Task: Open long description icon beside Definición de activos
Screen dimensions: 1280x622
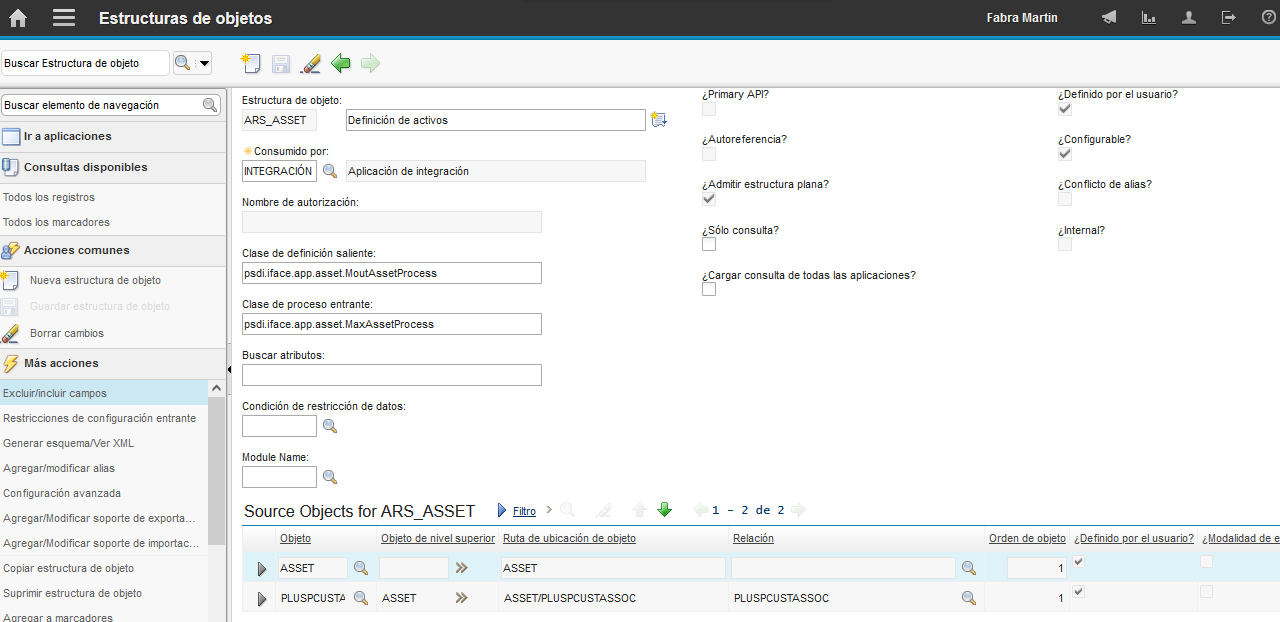Action: [658, 120]
